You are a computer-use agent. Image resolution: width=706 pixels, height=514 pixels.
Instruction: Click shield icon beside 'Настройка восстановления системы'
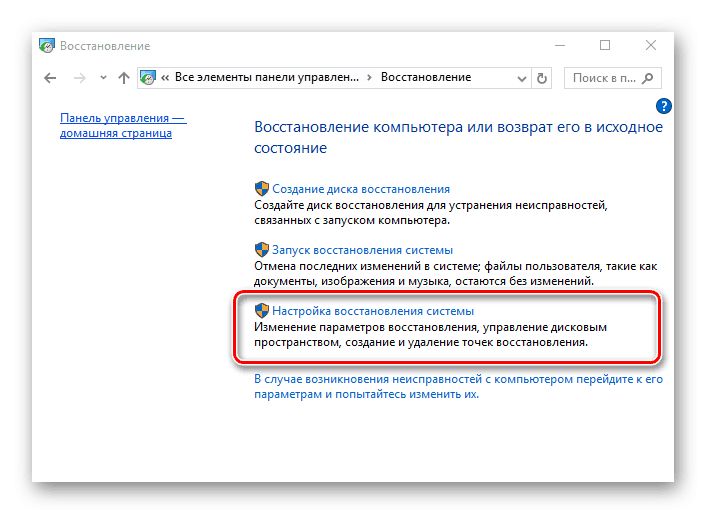click(x=261, y=311)
